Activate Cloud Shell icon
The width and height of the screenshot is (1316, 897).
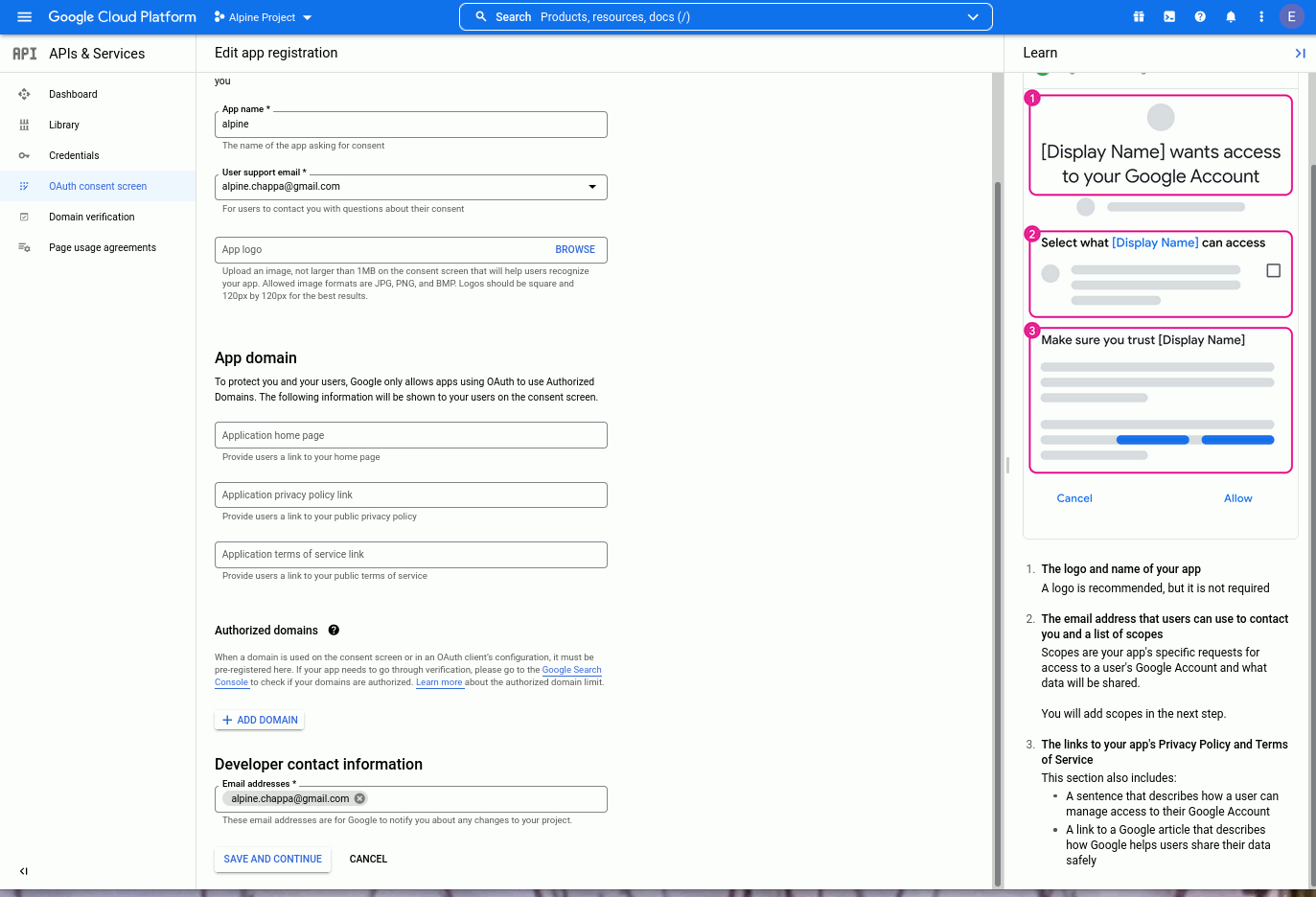point(1169,17)
